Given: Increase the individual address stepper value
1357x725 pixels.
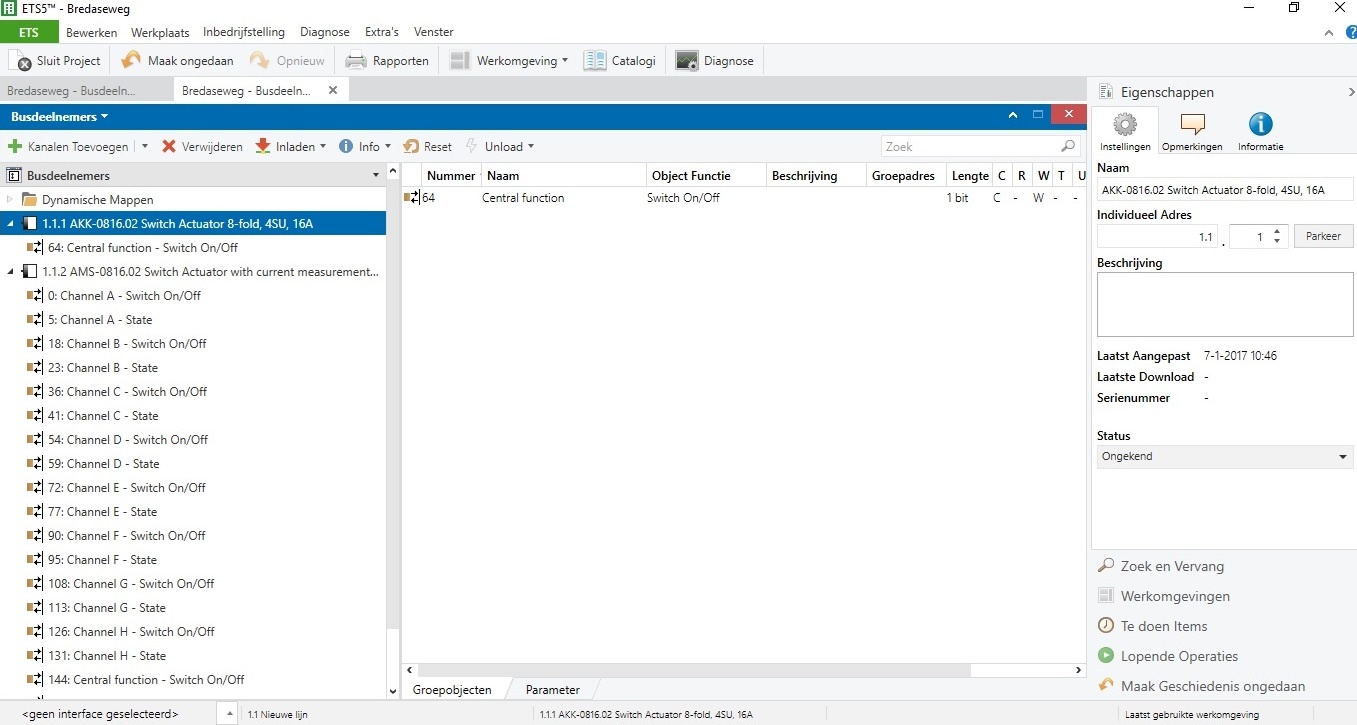Looking at the screenshot, I should click(1276, 232).
